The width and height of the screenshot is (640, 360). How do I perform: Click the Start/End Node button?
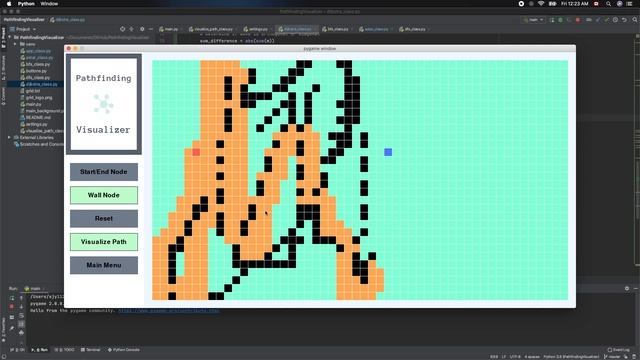(x=104, y=172)
